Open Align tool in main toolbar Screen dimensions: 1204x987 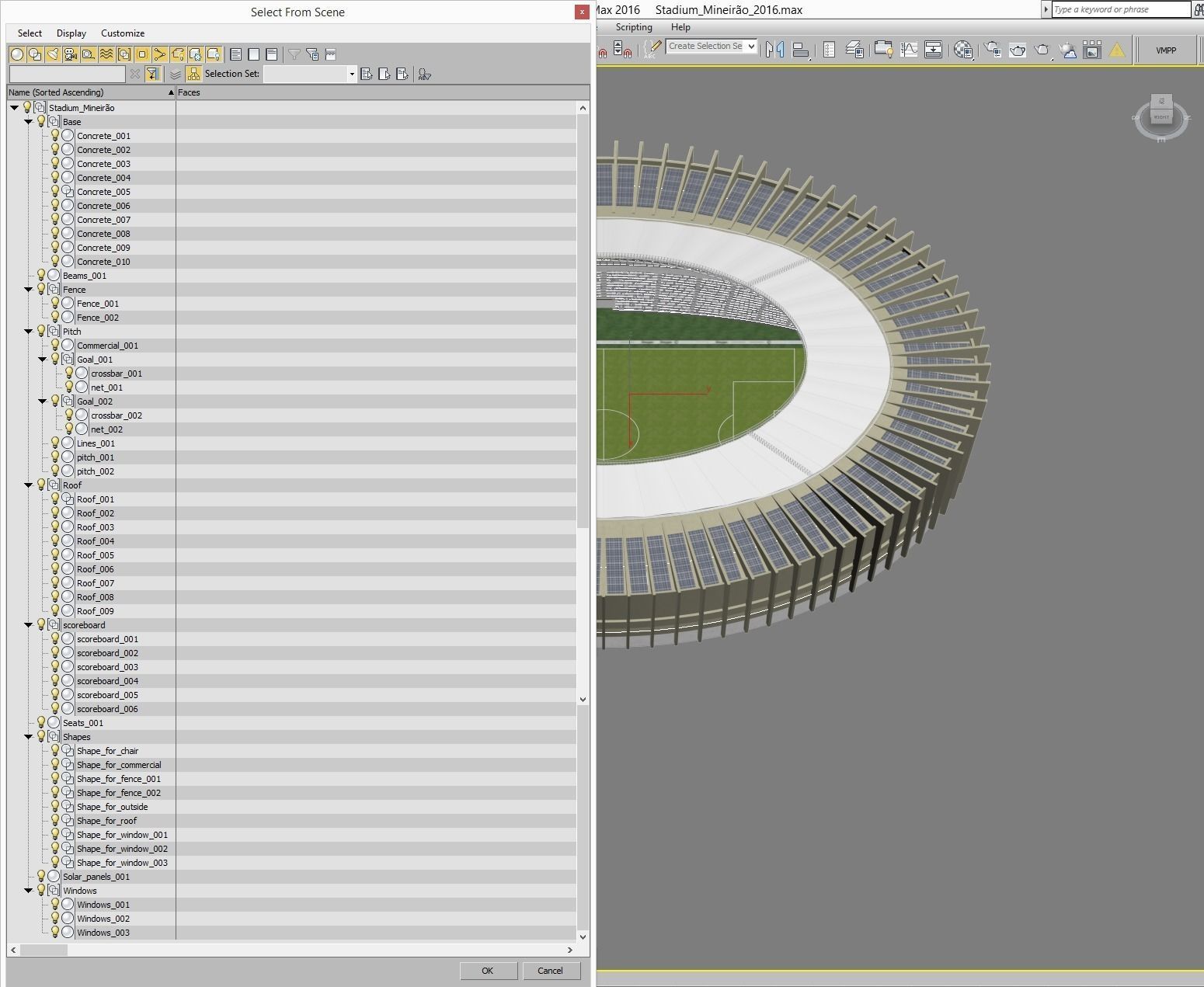pyautogui.click(x=801, y=50)
